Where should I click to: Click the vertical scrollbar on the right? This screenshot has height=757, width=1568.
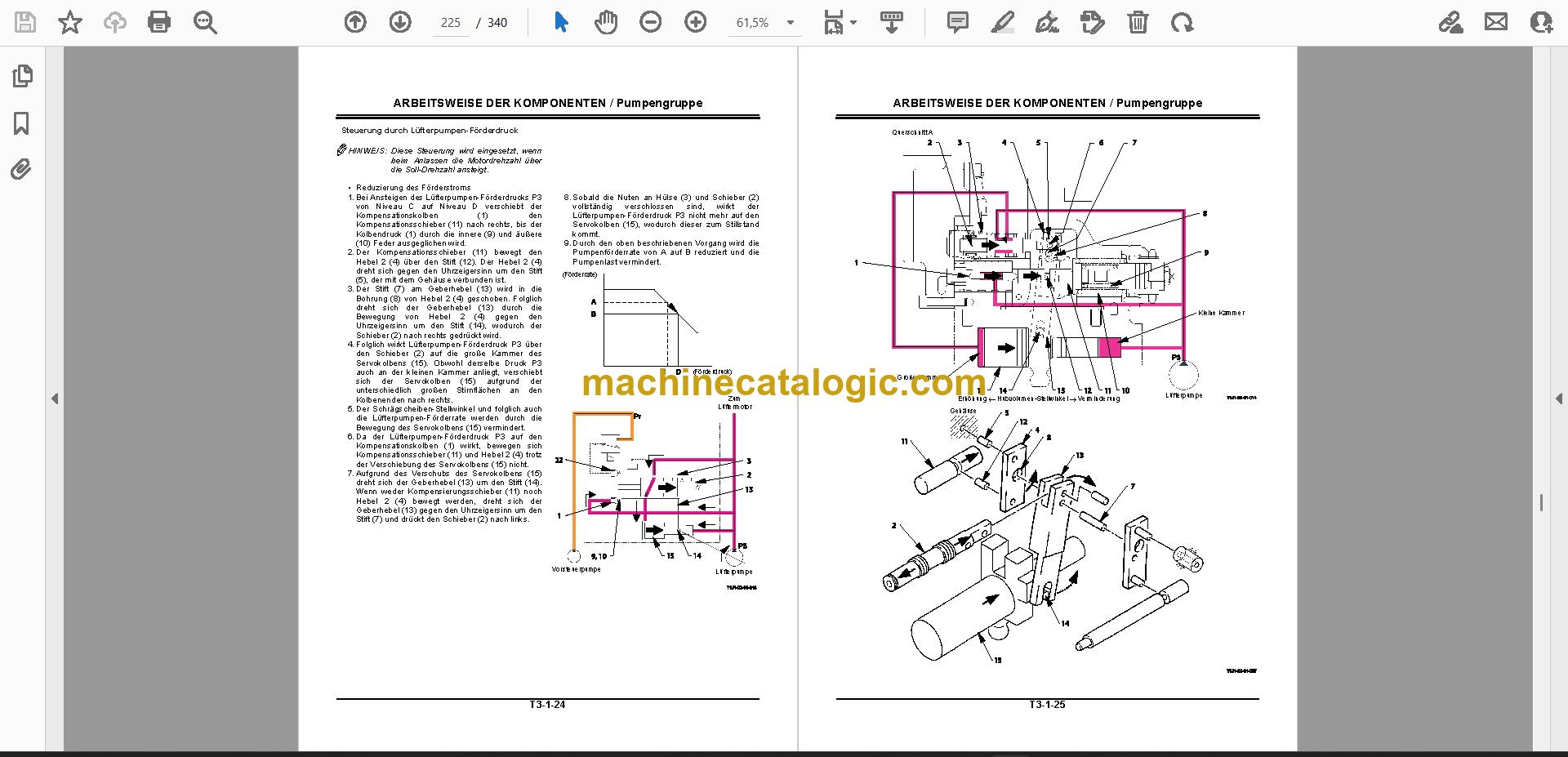click(1541, 504)
